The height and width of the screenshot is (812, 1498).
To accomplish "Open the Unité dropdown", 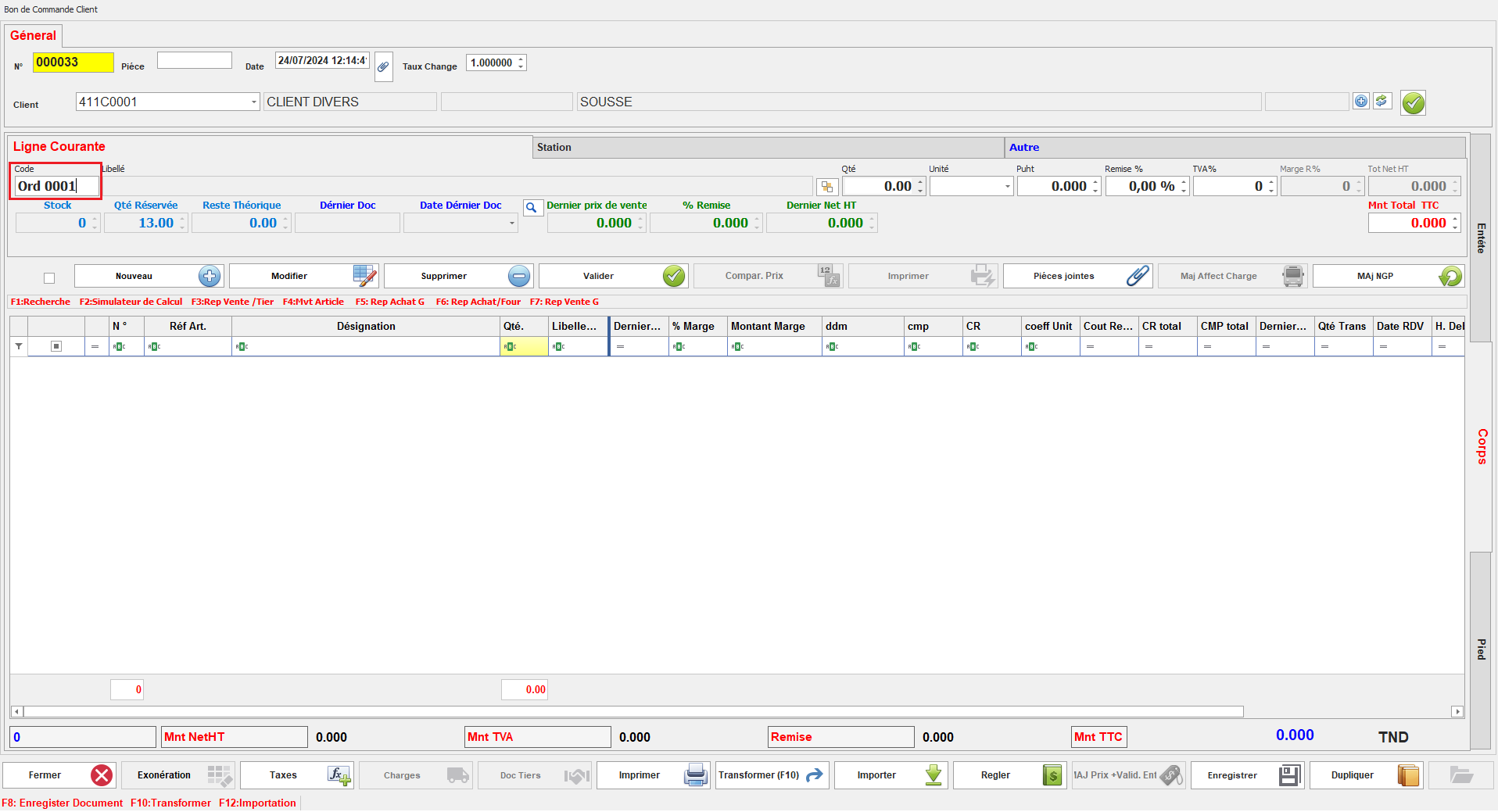I will coord(1007,187).
